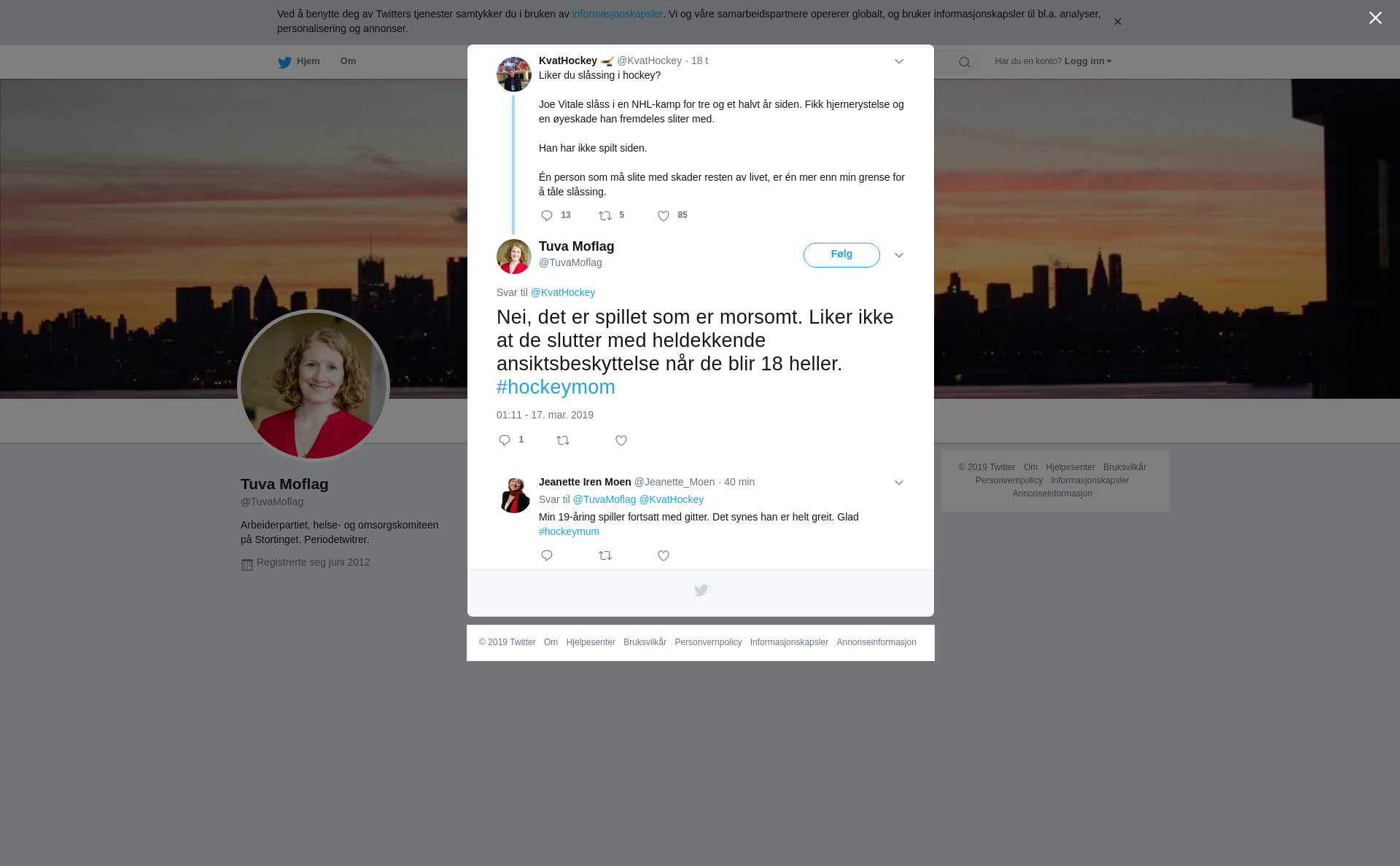Expand the KvatHockey tweet options chevron

tap(898, 61)
